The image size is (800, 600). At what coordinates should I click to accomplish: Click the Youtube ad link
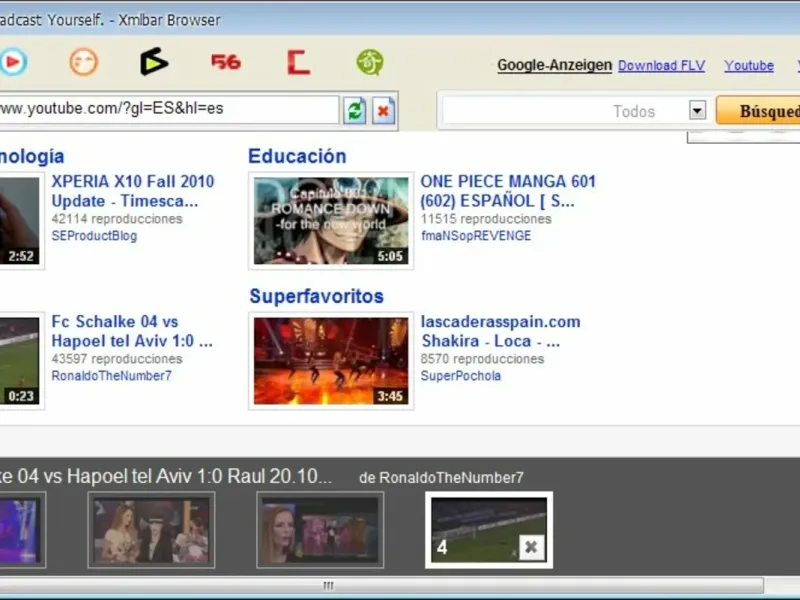pyautogui.click(x=749, y=66)
